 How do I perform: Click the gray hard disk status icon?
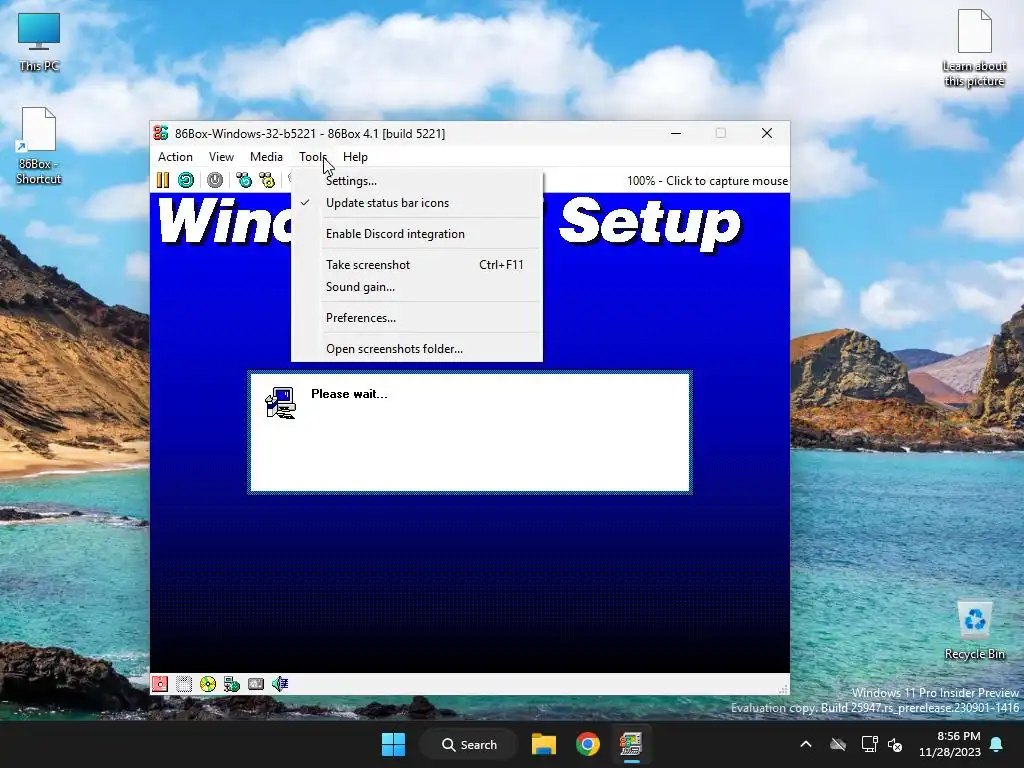[x=256, y=684]
